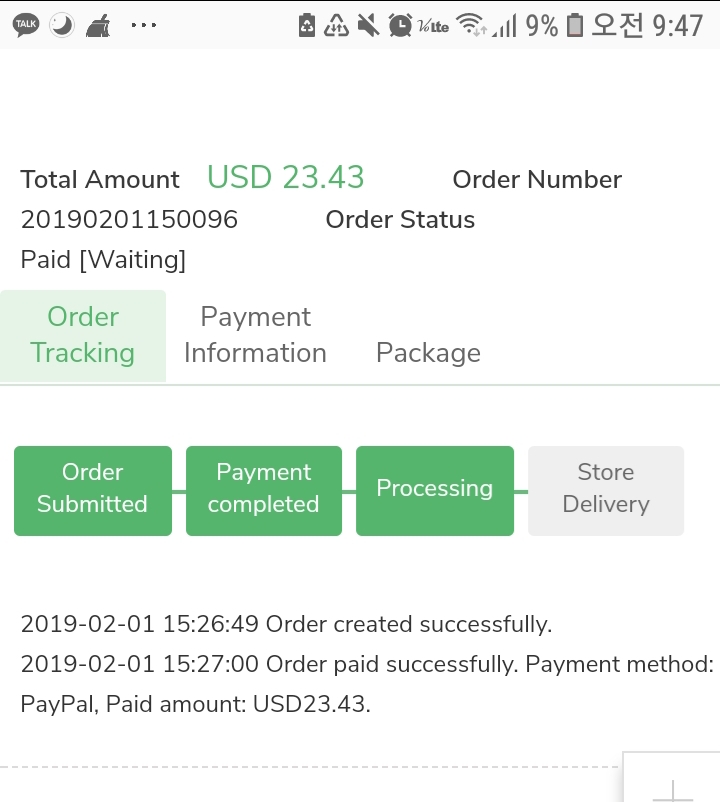Tap the battery level icon
The image size is (720, 802).
[x=574, y=25]
